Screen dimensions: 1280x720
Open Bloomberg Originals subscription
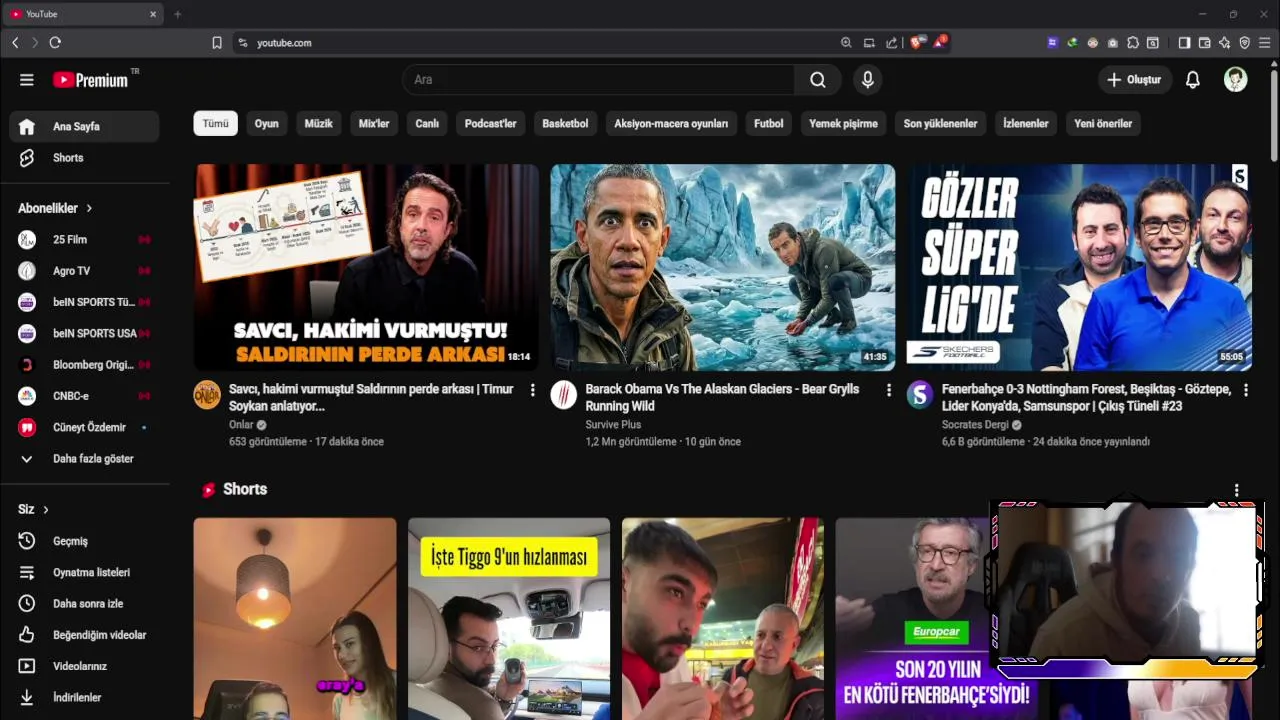[x=84, y=365]
